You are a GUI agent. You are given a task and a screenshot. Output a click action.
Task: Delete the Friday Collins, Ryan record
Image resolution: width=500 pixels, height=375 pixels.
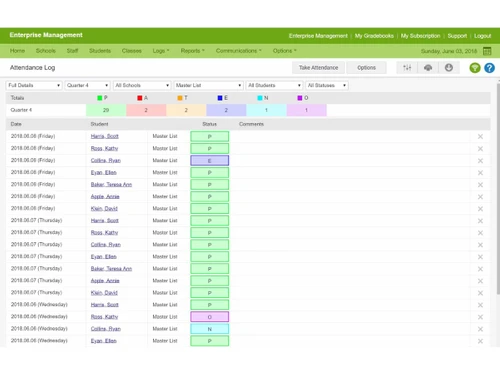point(480,161)
